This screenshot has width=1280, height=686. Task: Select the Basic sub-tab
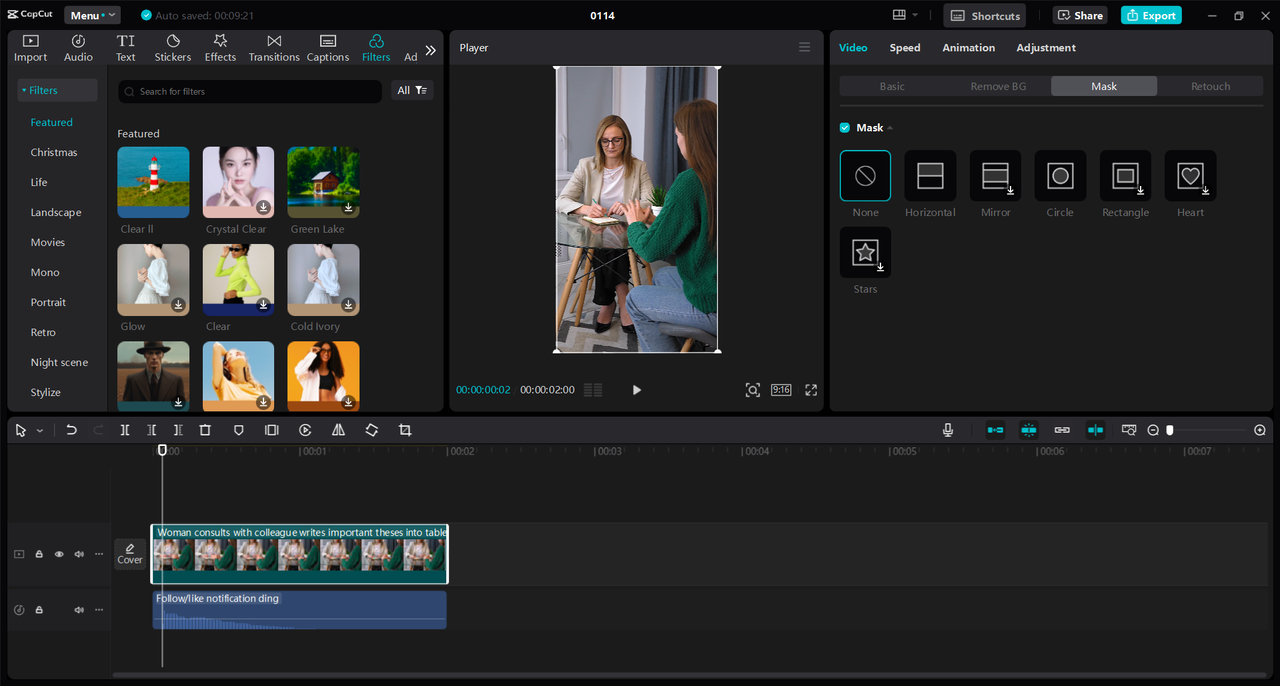pos(892,86)
